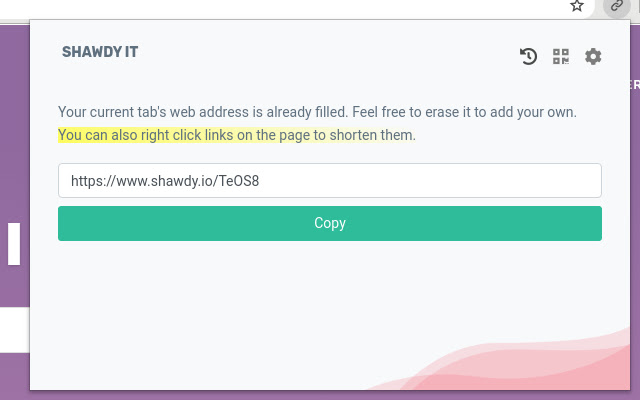This screenshot has height=400, width=640.
Task: Click the 'ER' text at right page edge
Action: 633,85
